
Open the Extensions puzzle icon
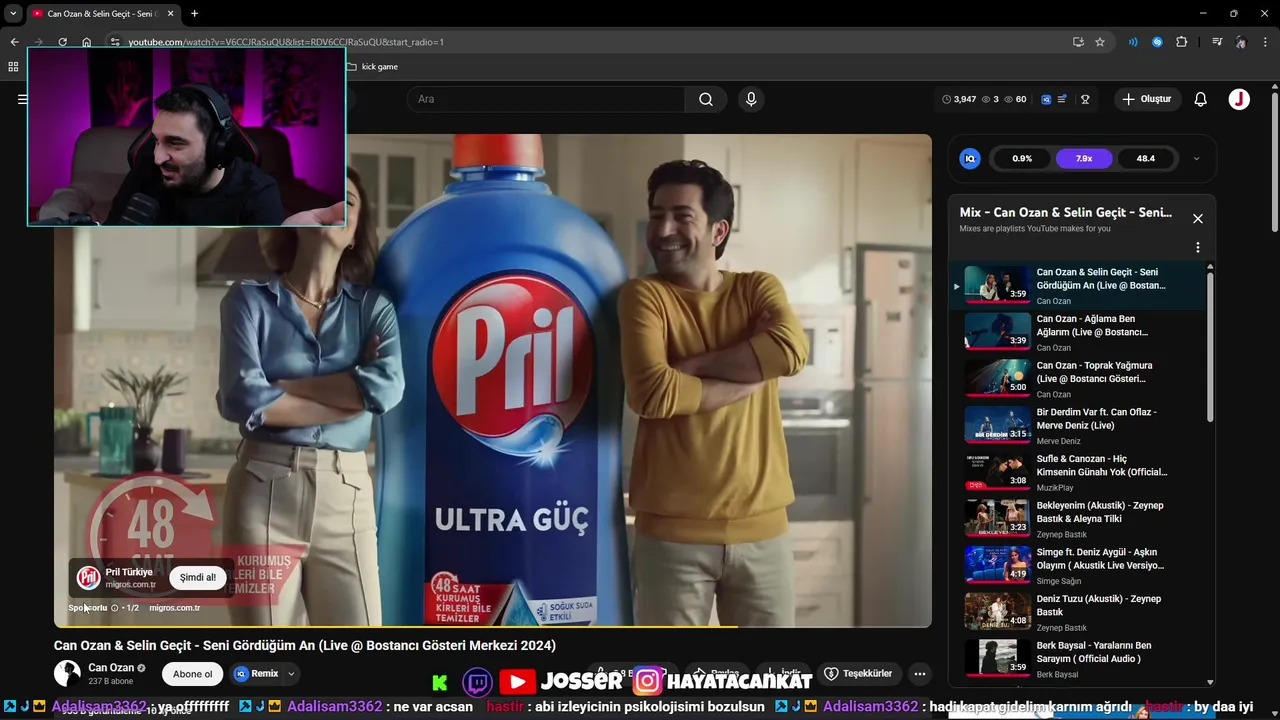click(x=1182, y=42)
